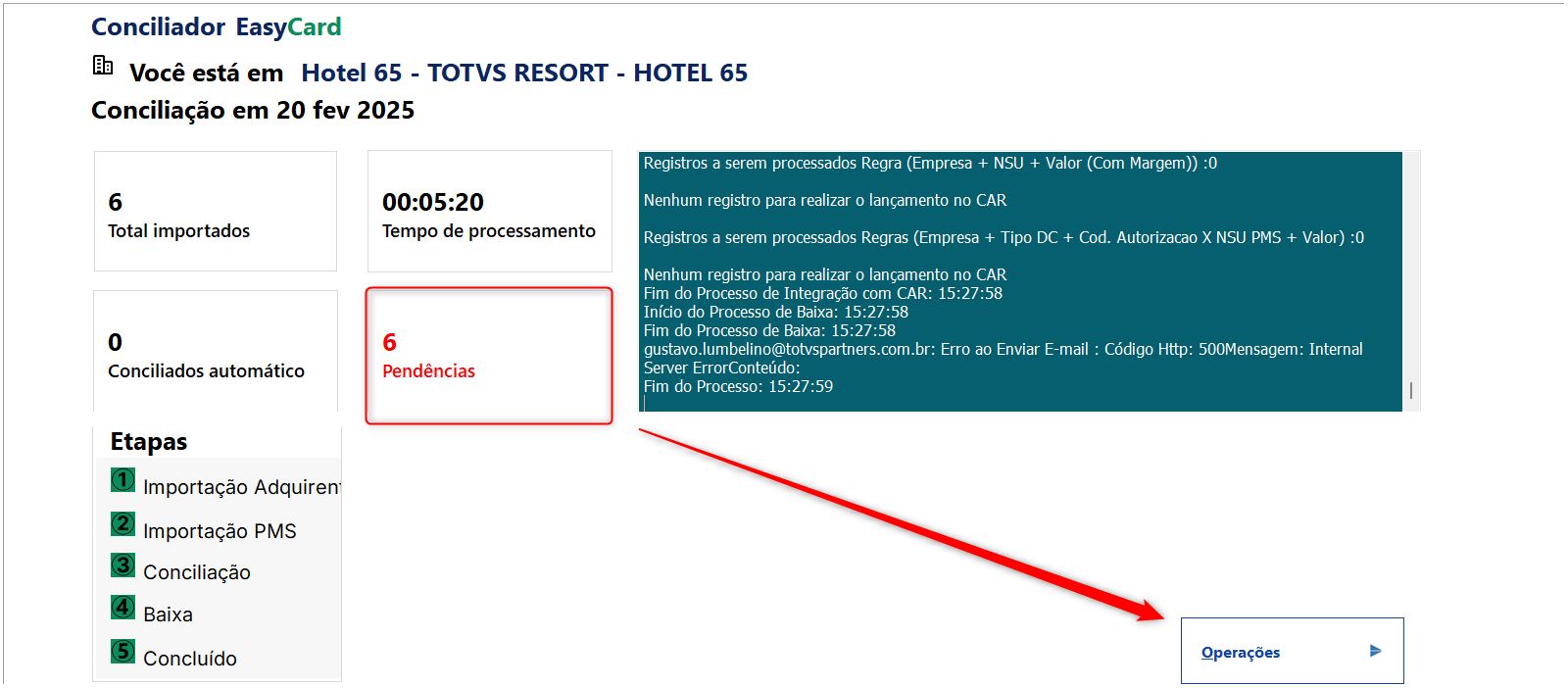Select the Importação PMS step
This screenshot has width=1568, height=688.
pyautogui.click(x=220, y=531)
